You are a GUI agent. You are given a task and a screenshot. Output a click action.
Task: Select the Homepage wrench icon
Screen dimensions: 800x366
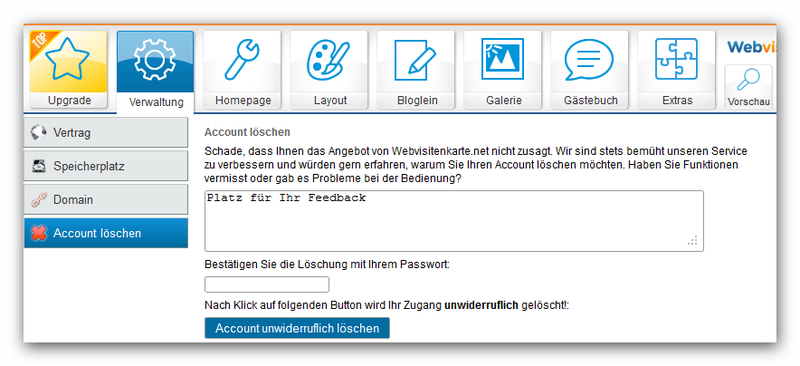242,60
